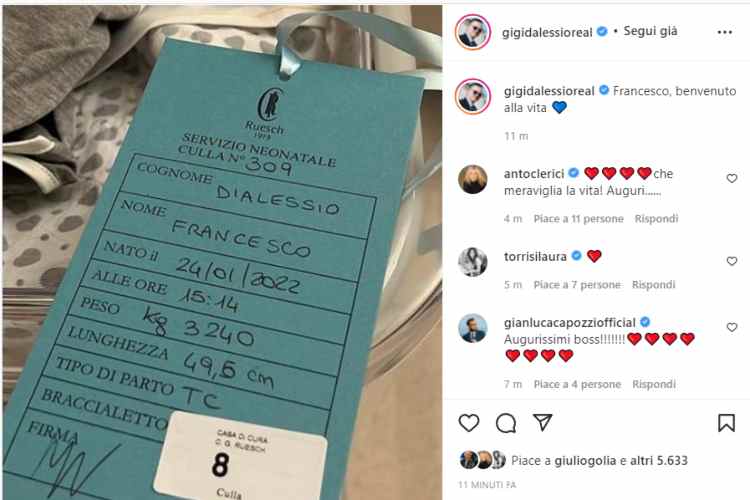The image size is (750, 500).
Task: Like torrisilaura's comment with heart
Action: (732, 261)
